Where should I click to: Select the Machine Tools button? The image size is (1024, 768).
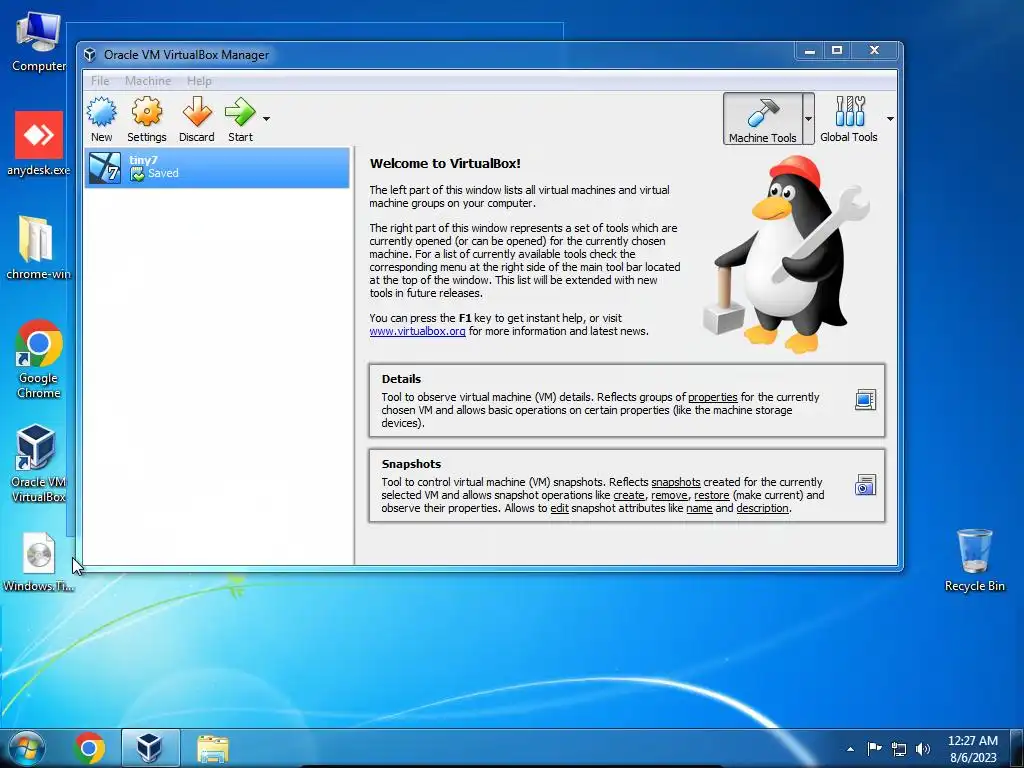(x=762, y=119)
